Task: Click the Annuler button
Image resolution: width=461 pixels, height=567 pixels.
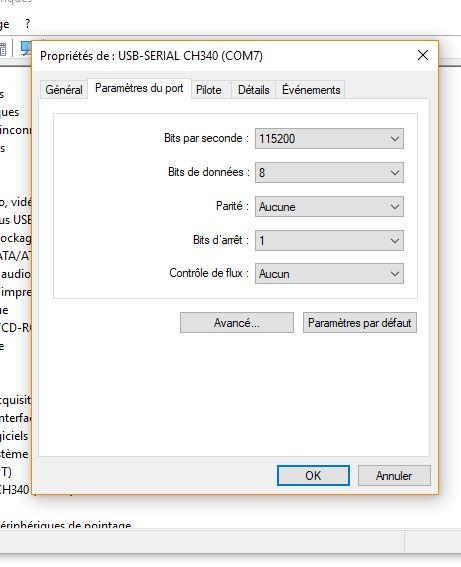Action: pos(394,476)
